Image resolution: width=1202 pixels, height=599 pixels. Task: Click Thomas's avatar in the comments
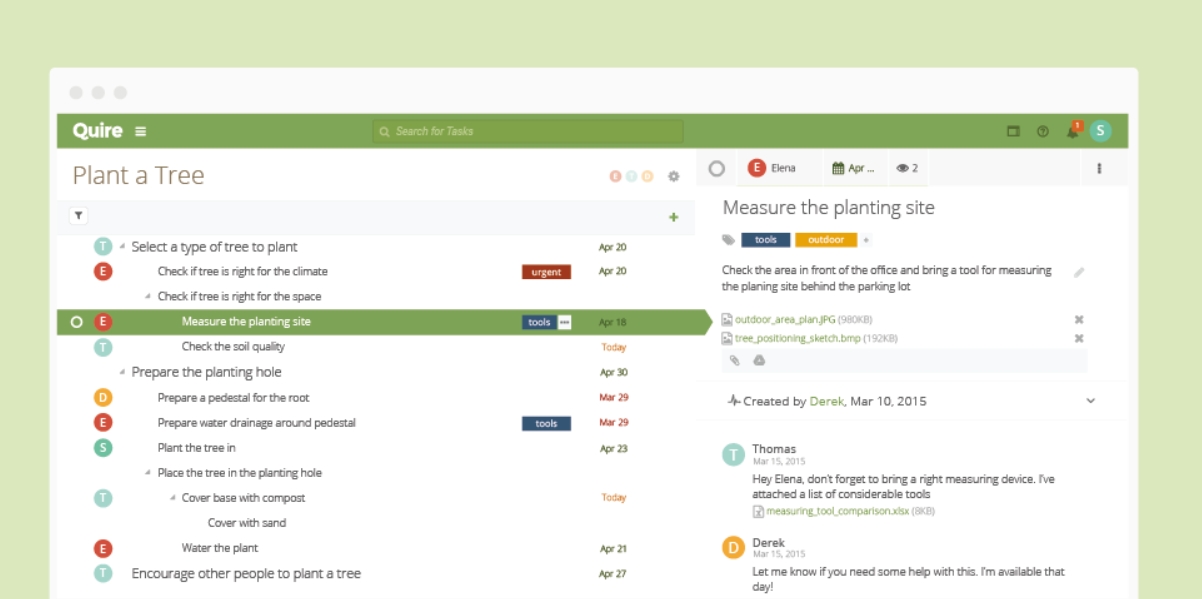pyautogui.click(x=734, y=455)
